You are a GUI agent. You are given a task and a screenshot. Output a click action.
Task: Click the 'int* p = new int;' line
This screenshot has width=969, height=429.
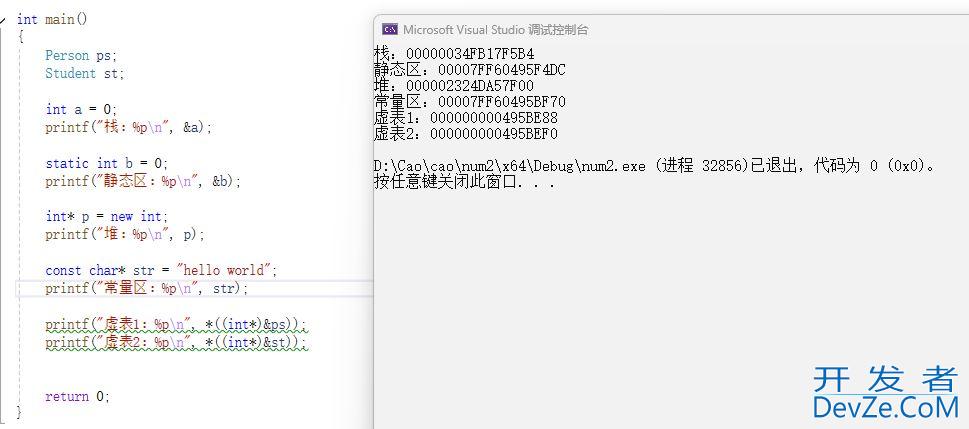pyautogui.click(x=106, y=216)
